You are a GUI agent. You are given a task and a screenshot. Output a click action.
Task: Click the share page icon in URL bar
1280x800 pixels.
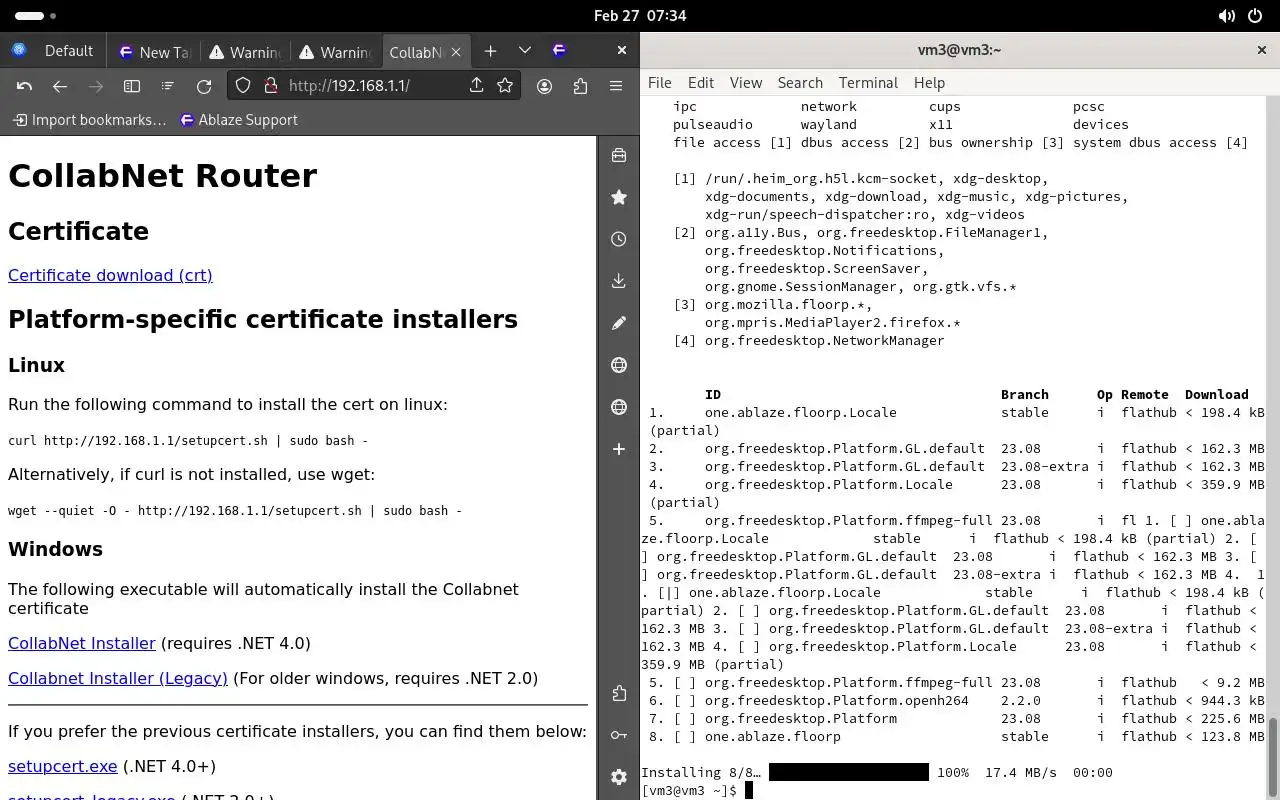pos(476,86)
